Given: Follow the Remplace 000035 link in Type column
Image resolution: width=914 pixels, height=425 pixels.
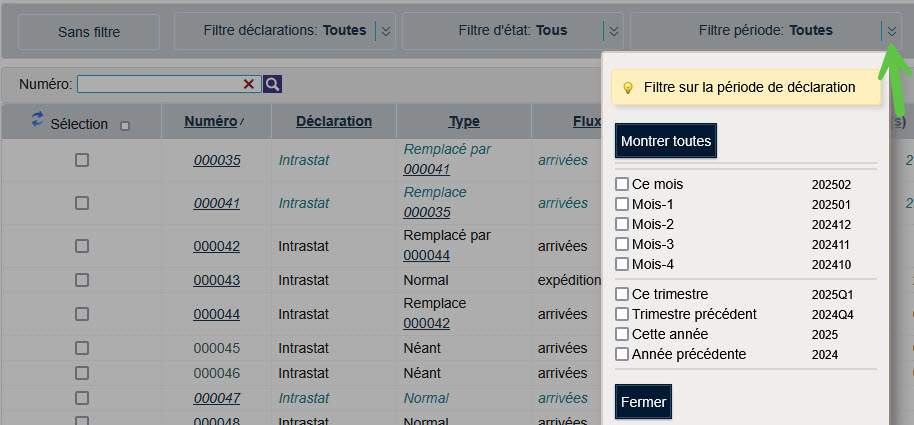Looking at the screenshot, I should coord(427,213).
